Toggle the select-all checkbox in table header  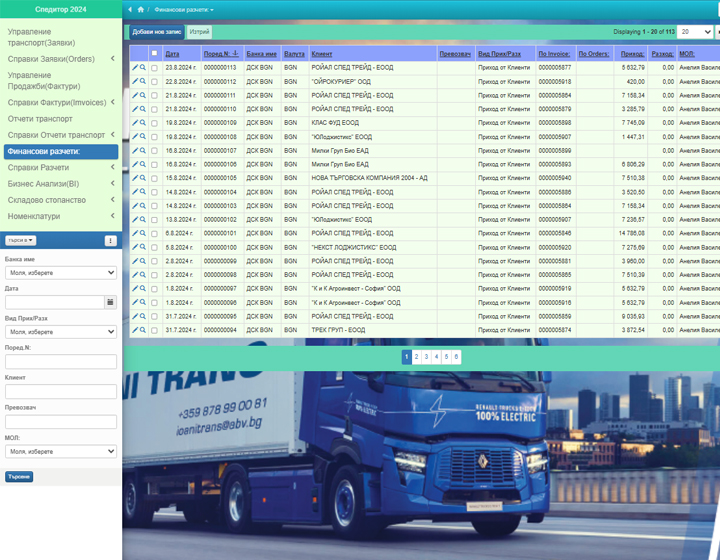(x=154, y=53)
